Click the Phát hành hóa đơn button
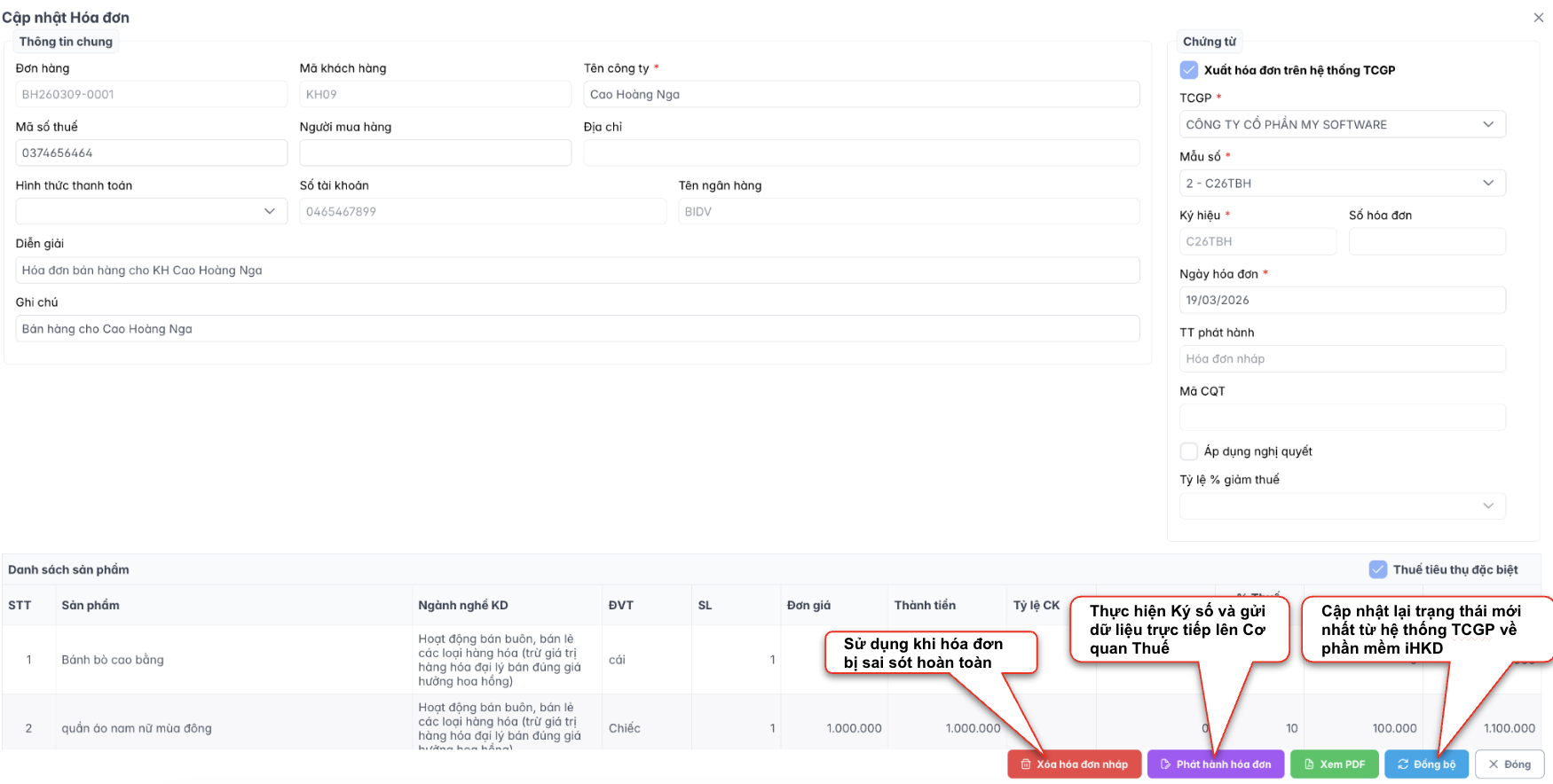 click(1215, 764)
